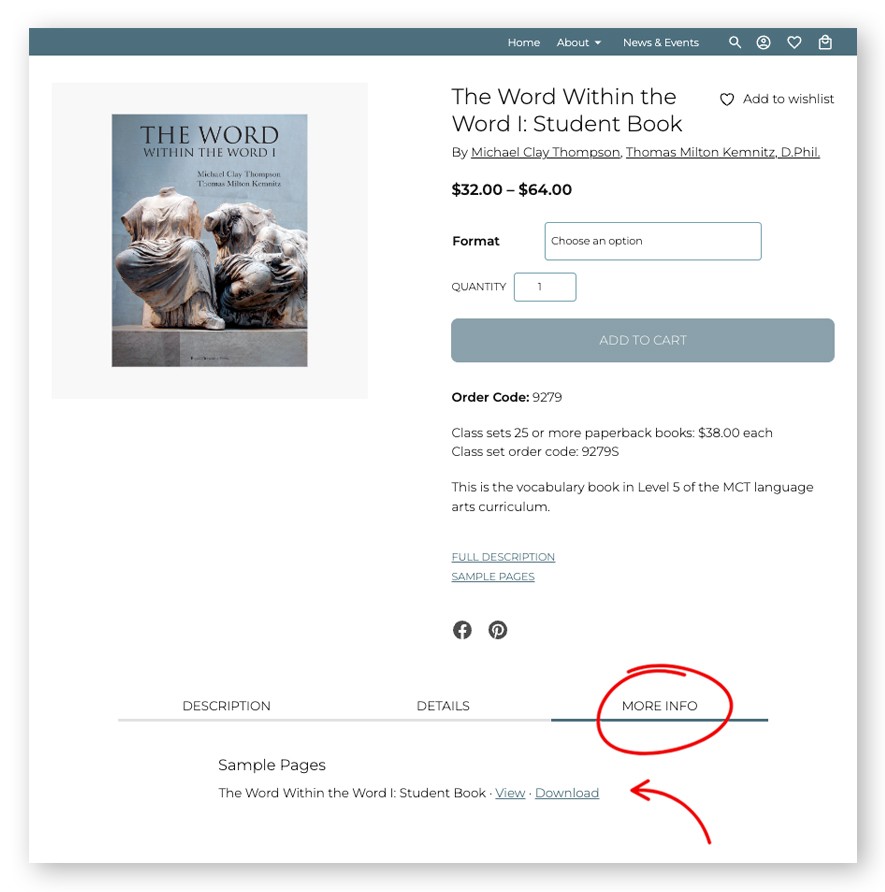Screen dimensions: 885x892
Task: Share product on Facebook
Action: [x=462, y=630]
